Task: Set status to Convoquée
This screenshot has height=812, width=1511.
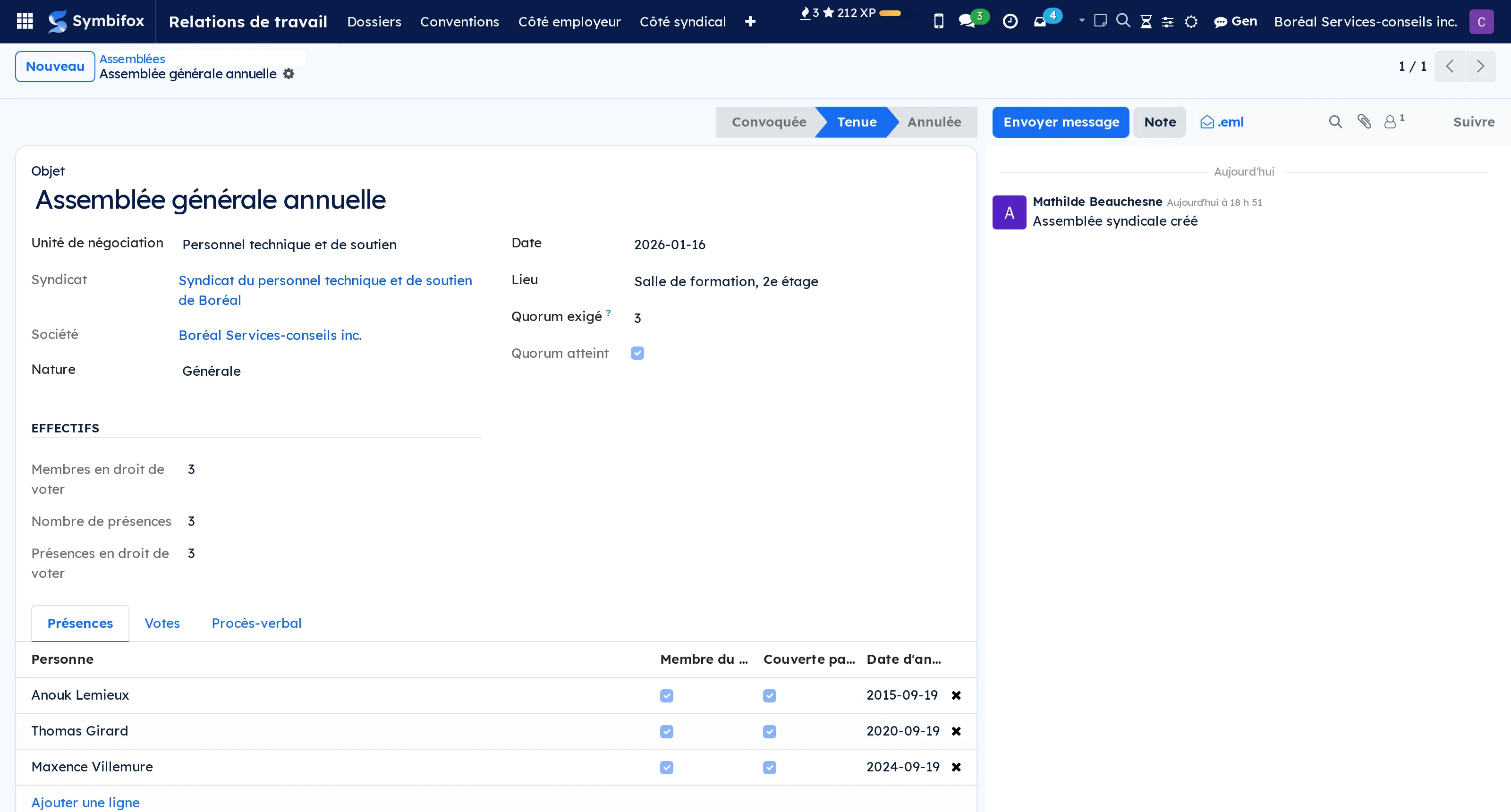Action: [x=768, y=122]
